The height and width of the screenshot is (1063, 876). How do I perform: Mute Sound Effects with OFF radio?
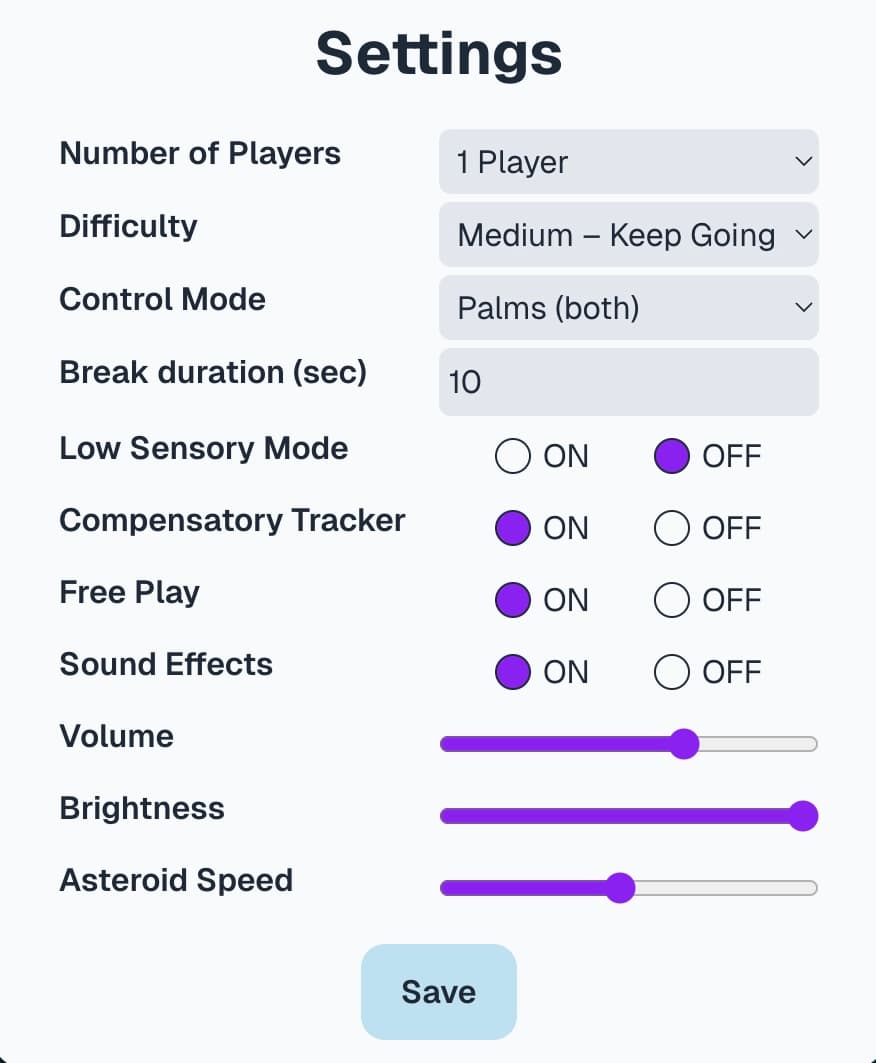click(x=672, y=672)
